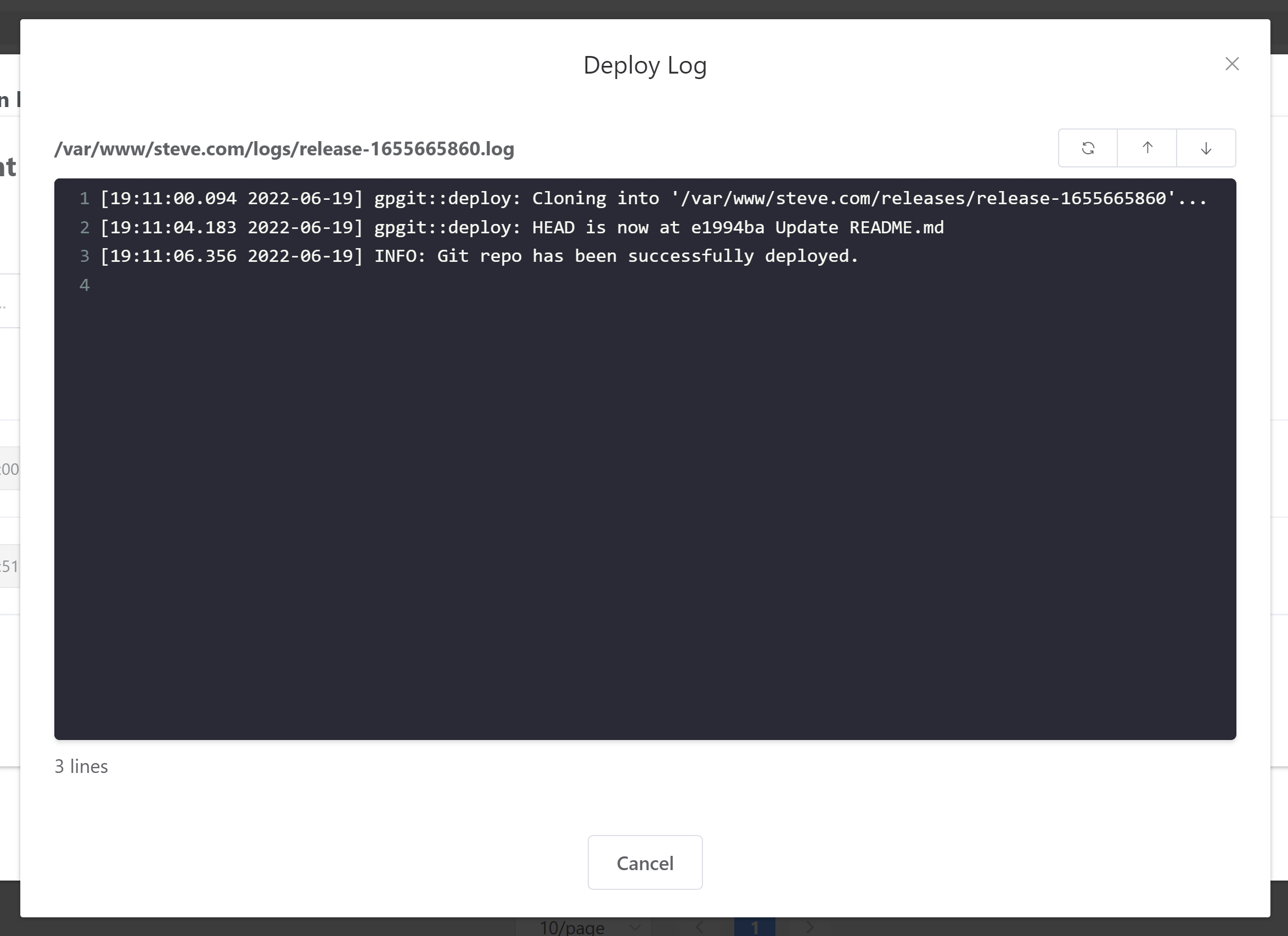Select page 1 in pagination

754,927
